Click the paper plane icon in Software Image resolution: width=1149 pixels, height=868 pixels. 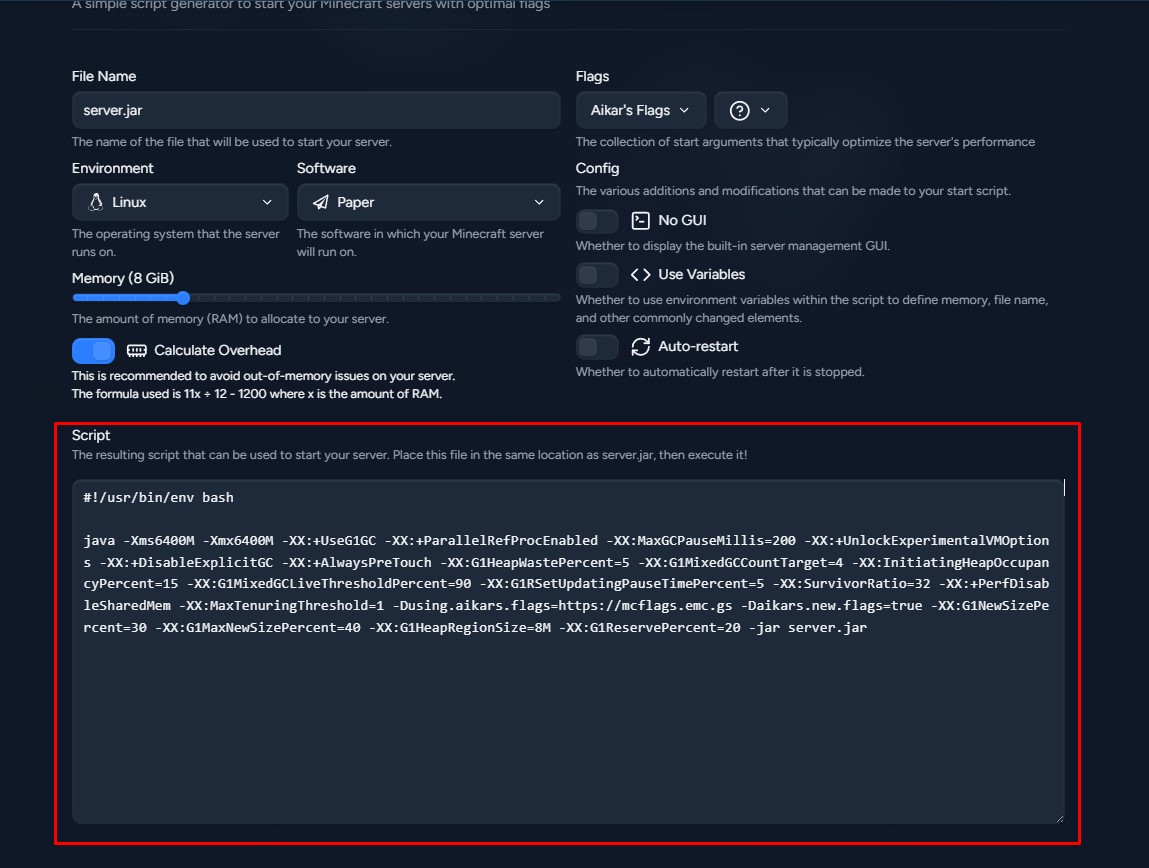point(321,202)
